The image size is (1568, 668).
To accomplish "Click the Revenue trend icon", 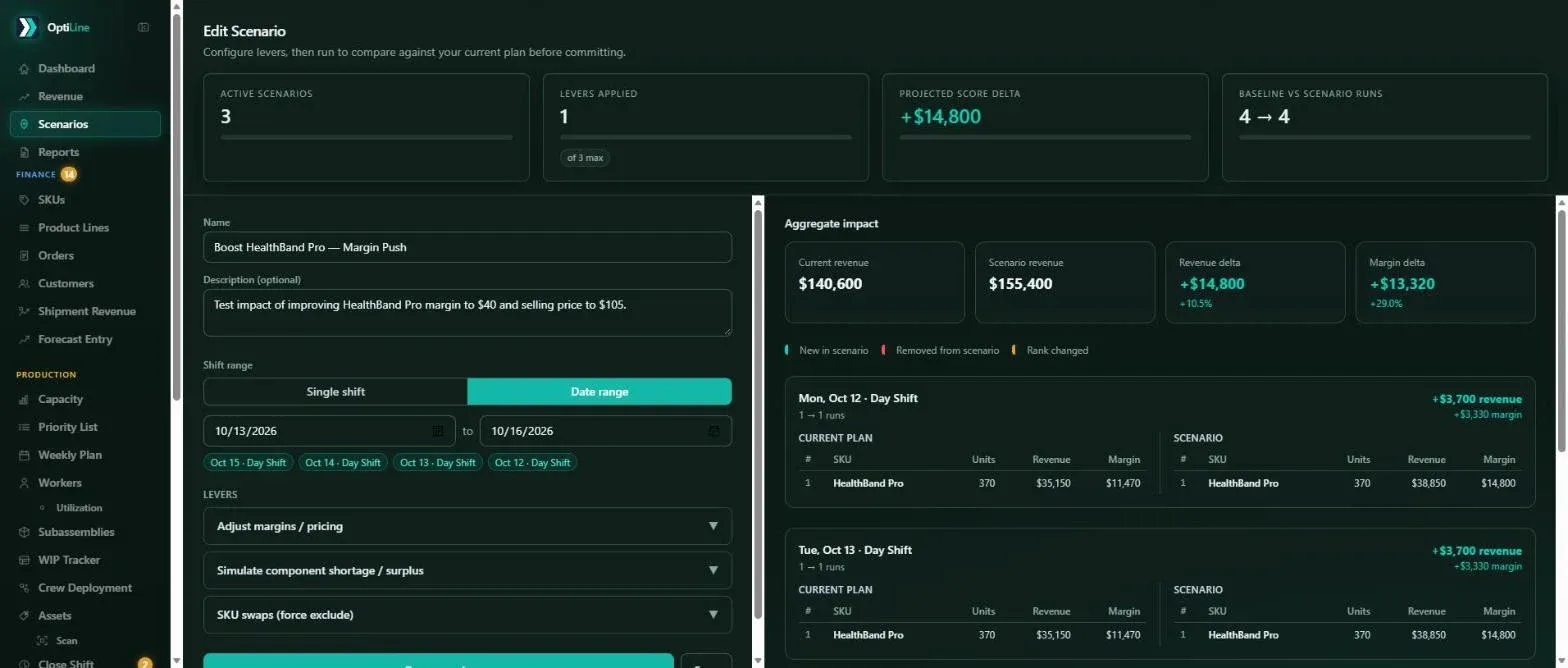I will (24, 97).
